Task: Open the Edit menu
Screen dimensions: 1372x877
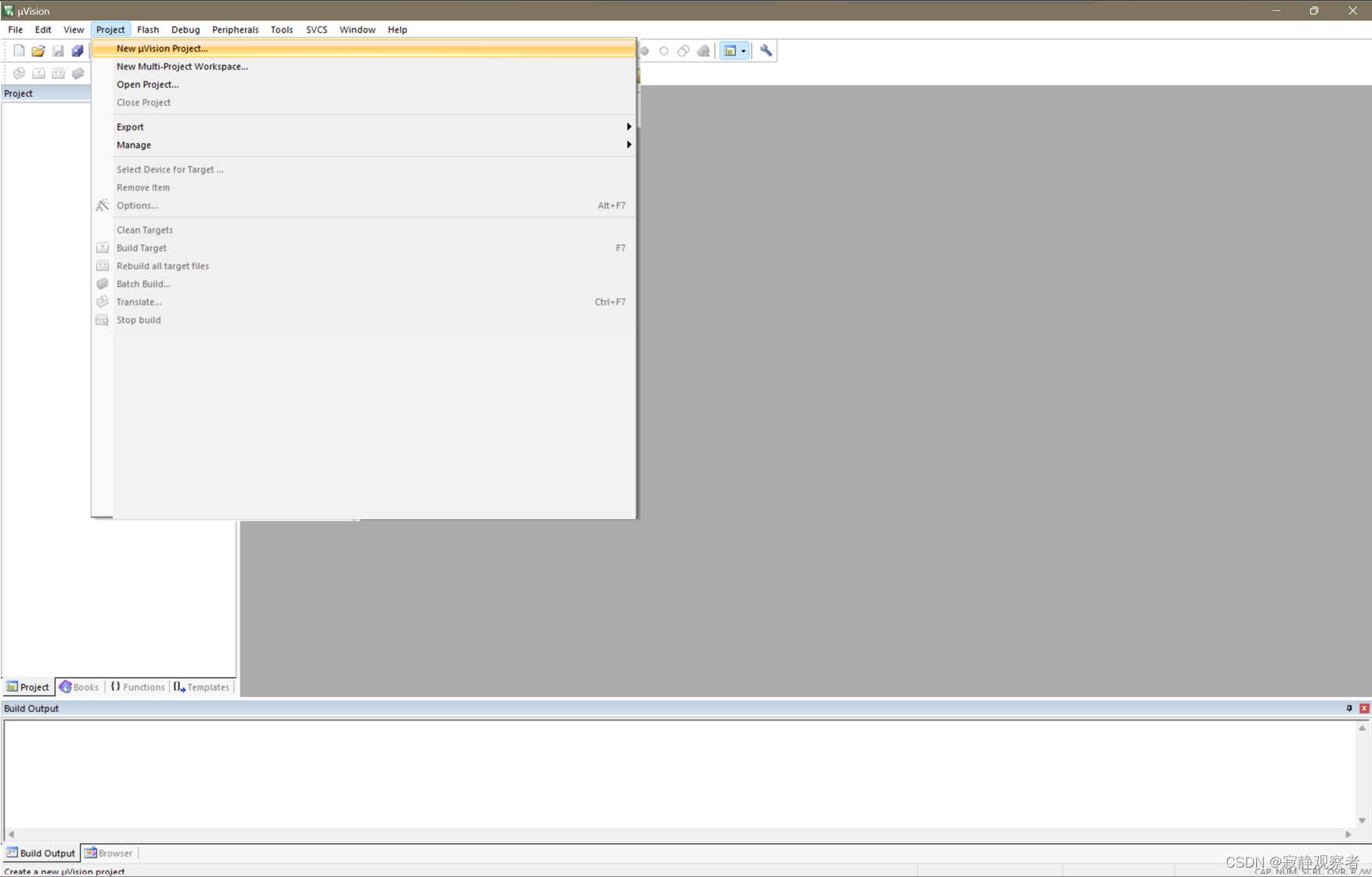Action: (43, 30)
